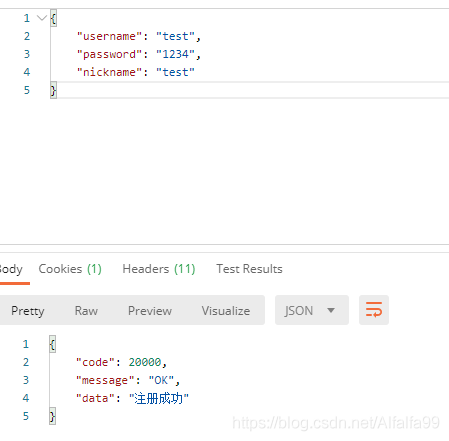Select the Preview view mode

(150, 311)
